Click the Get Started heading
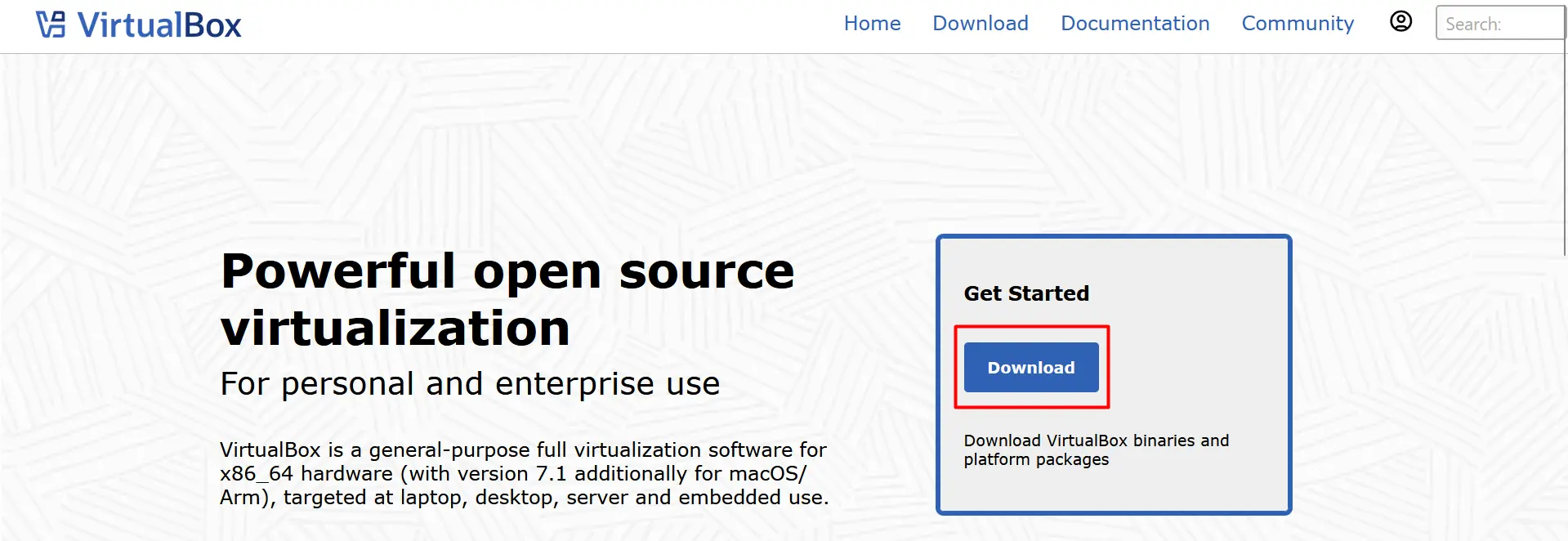1568x541 pixels. [x=1025, y=293]
